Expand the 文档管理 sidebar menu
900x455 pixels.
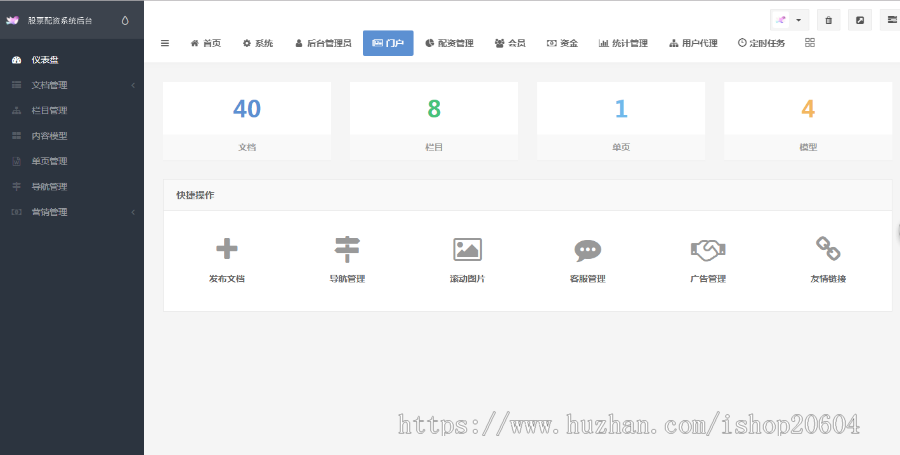point(72,85)
